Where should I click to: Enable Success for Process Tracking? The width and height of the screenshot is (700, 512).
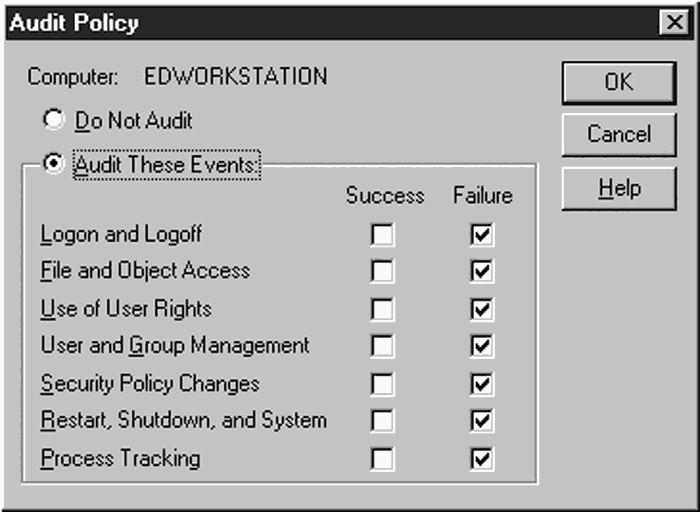tap(383, 459)
